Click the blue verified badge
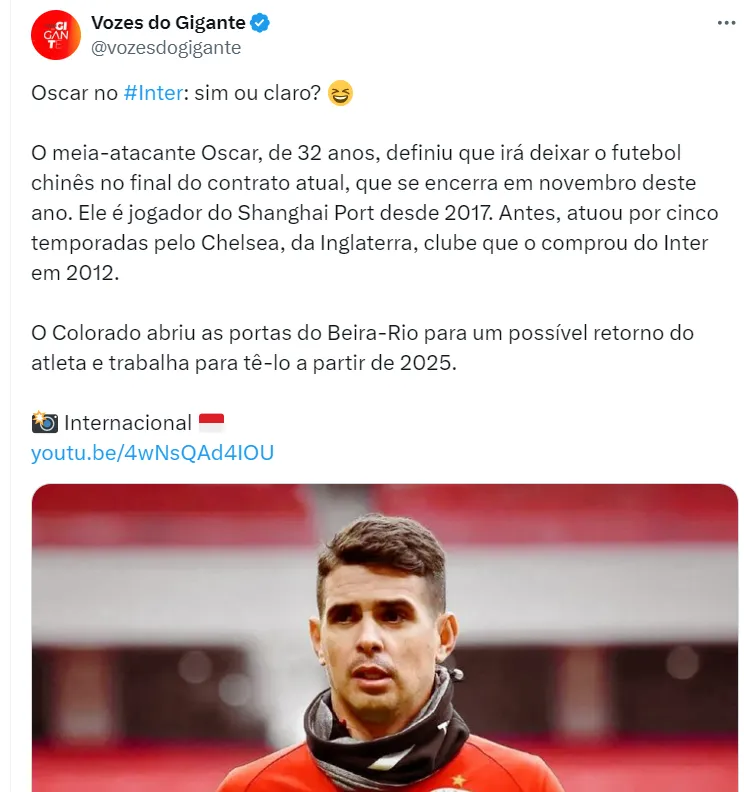Screen dimensions: 744x792 coord(259,23)
